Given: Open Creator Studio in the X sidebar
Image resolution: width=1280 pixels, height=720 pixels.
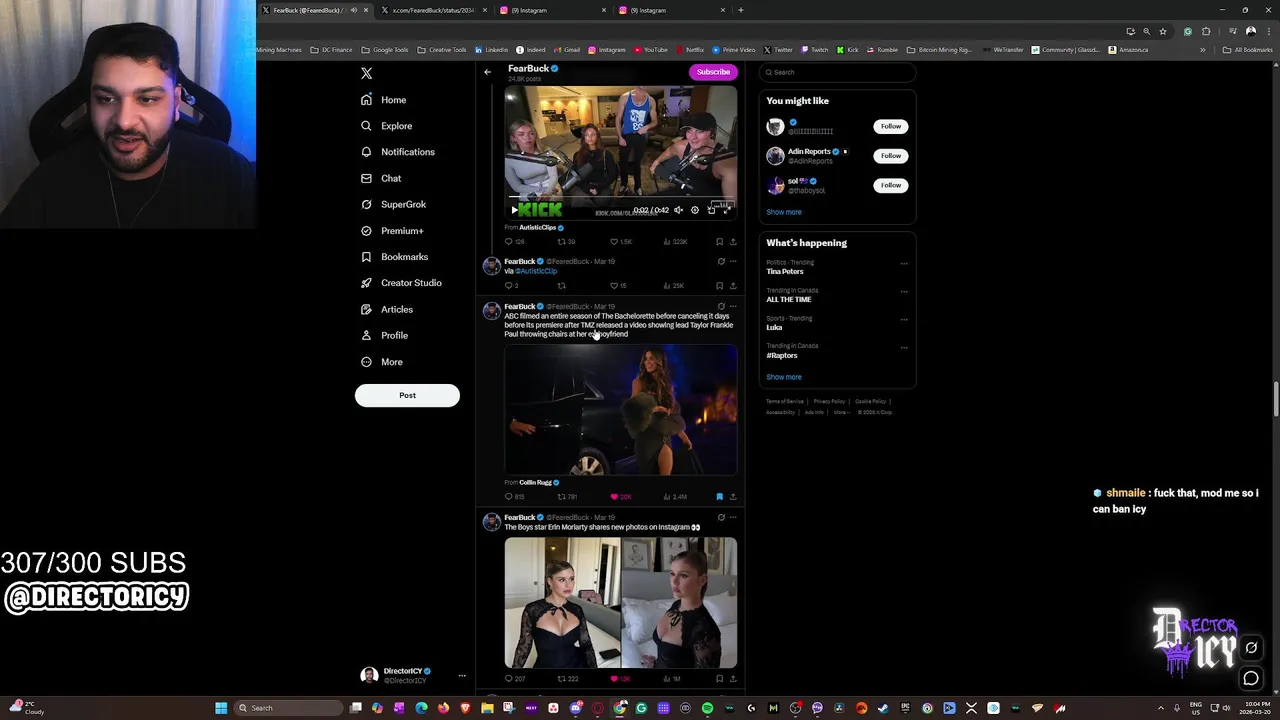Looking at the screenshot, I should pos(402,283).
